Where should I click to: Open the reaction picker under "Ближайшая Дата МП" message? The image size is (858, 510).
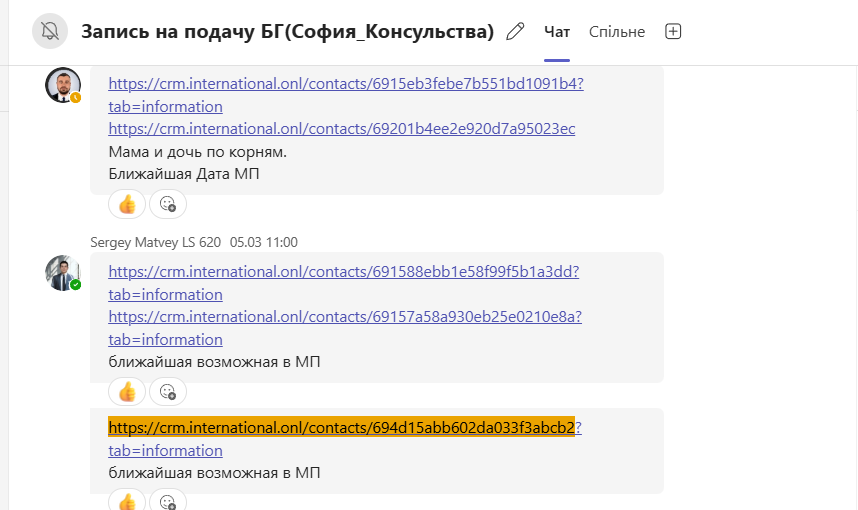pos(168,204)
